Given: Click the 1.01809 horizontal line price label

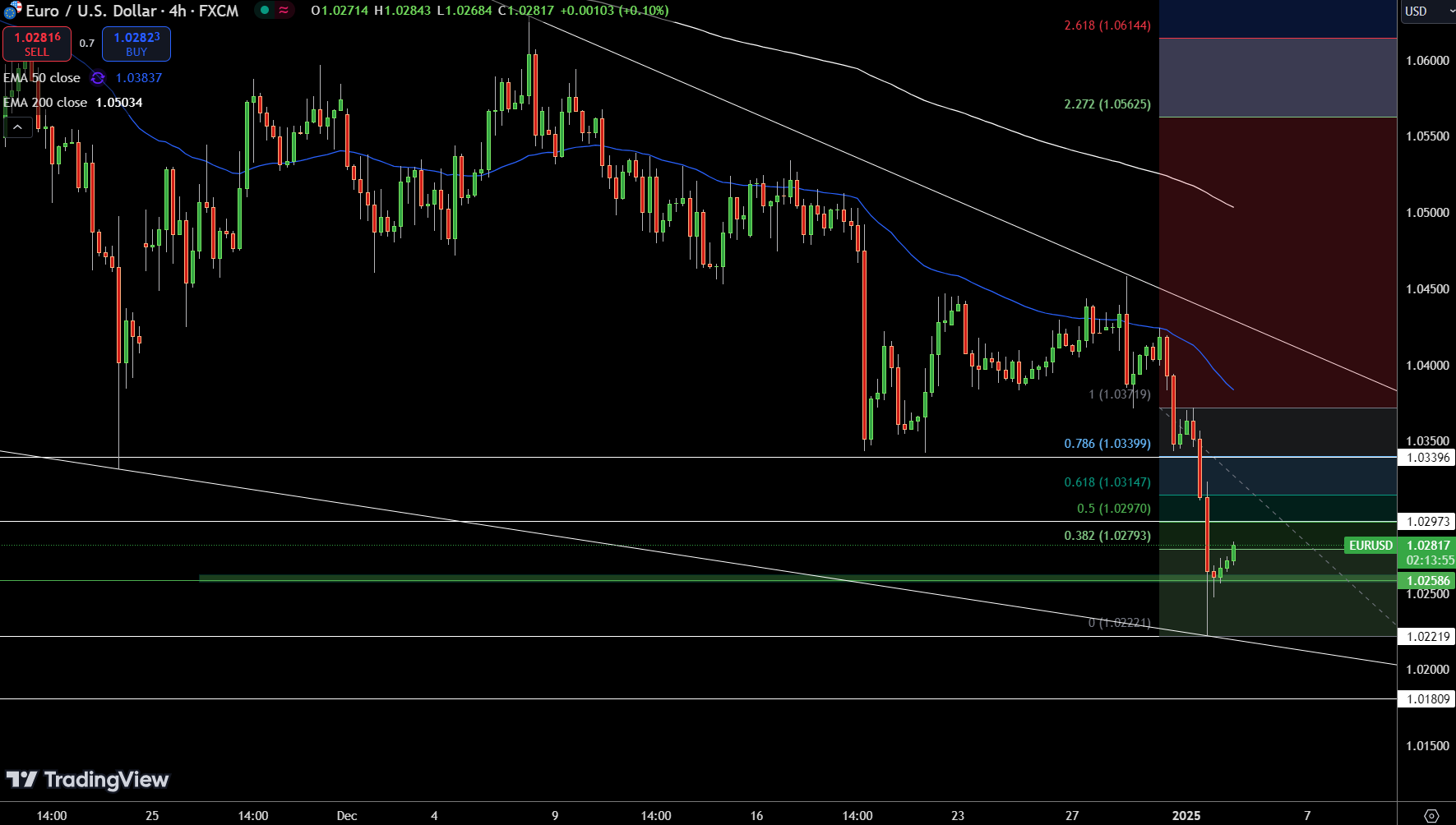Looking at the screenshot, I should [x=1427, y=699].
